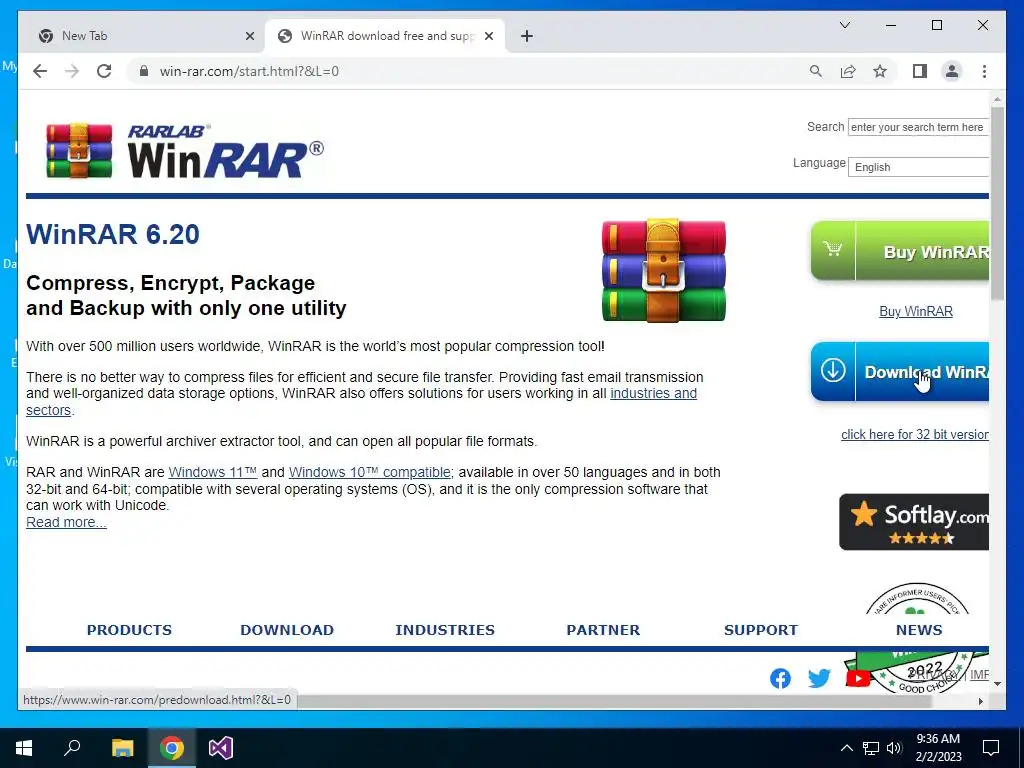
Task: Switch to the New Tab tab
Action: click(142, 36)
